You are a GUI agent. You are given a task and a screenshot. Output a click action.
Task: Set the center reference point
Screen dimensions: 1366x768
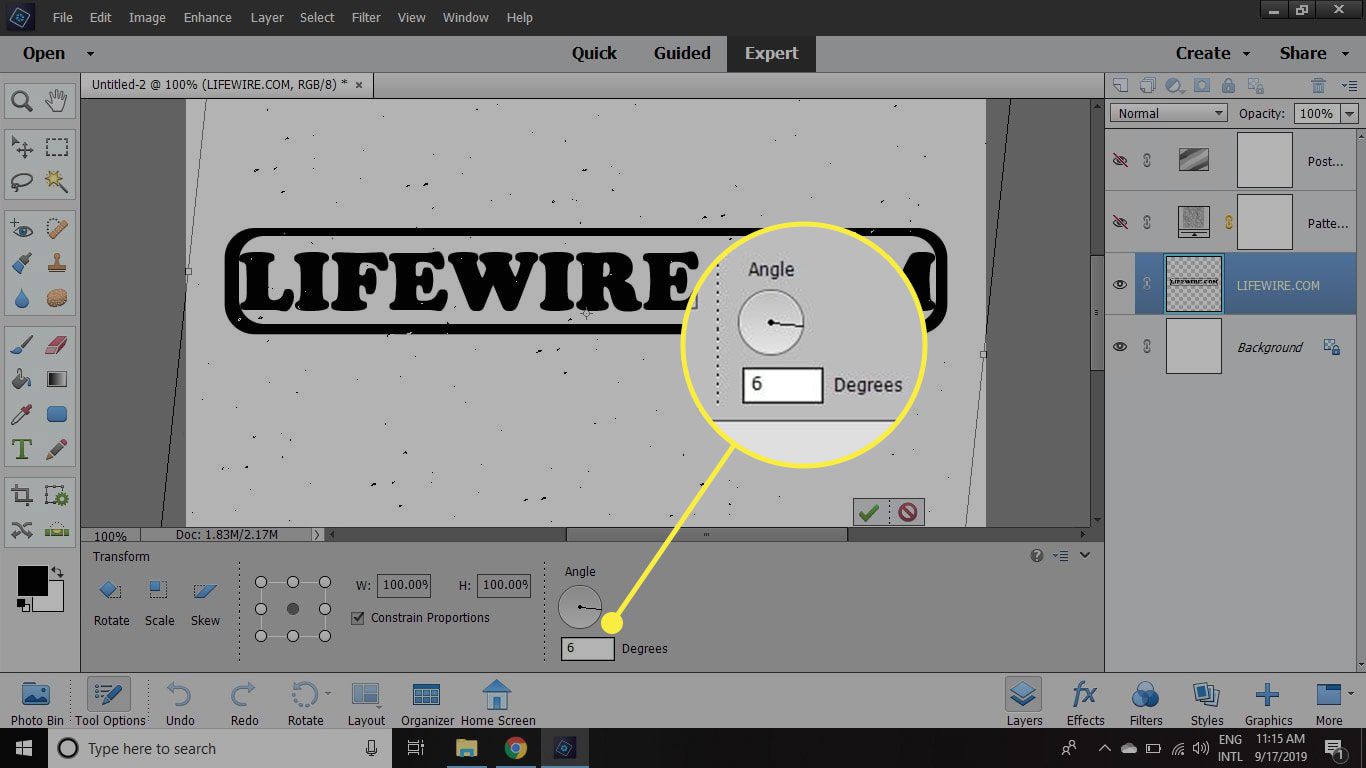(x=293, y=609)
